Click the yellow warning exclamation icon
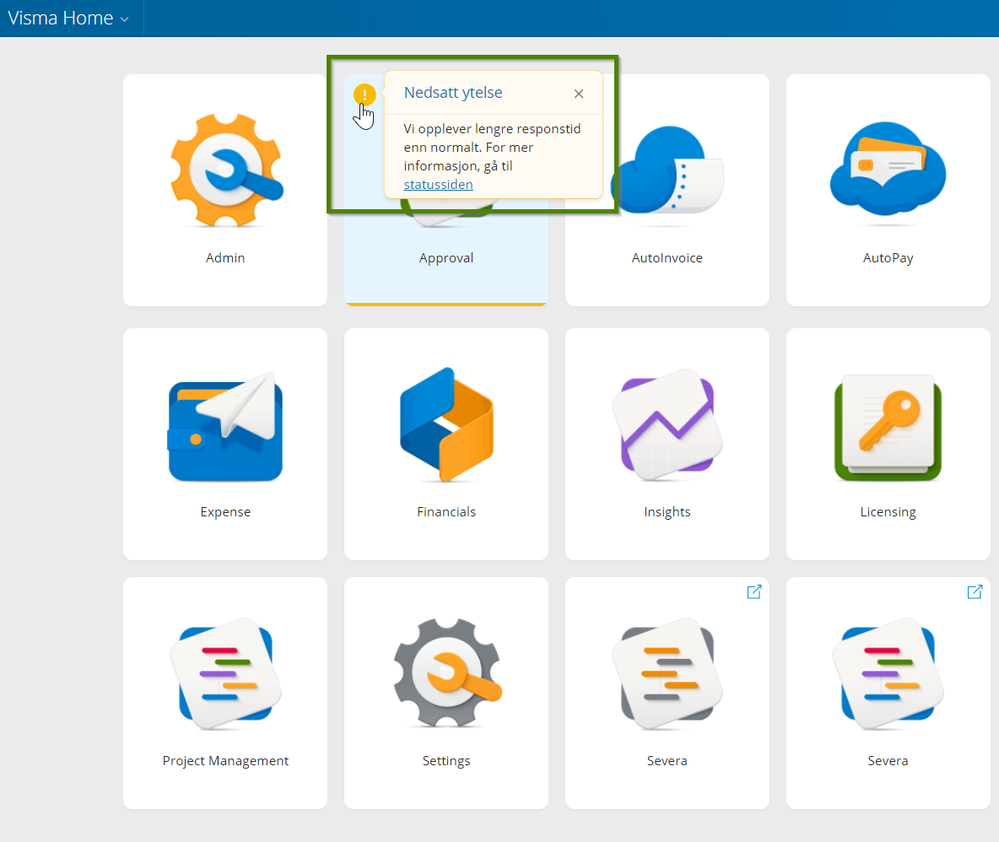Screen dimensions: 999x842 pyautogui.click(x=365, y=95)
